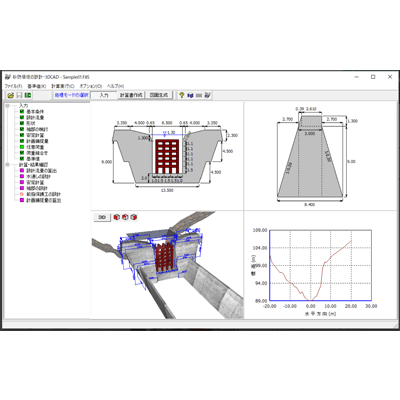
Task: Switch to 計算書作成 mode
Action: coord(131,95)
